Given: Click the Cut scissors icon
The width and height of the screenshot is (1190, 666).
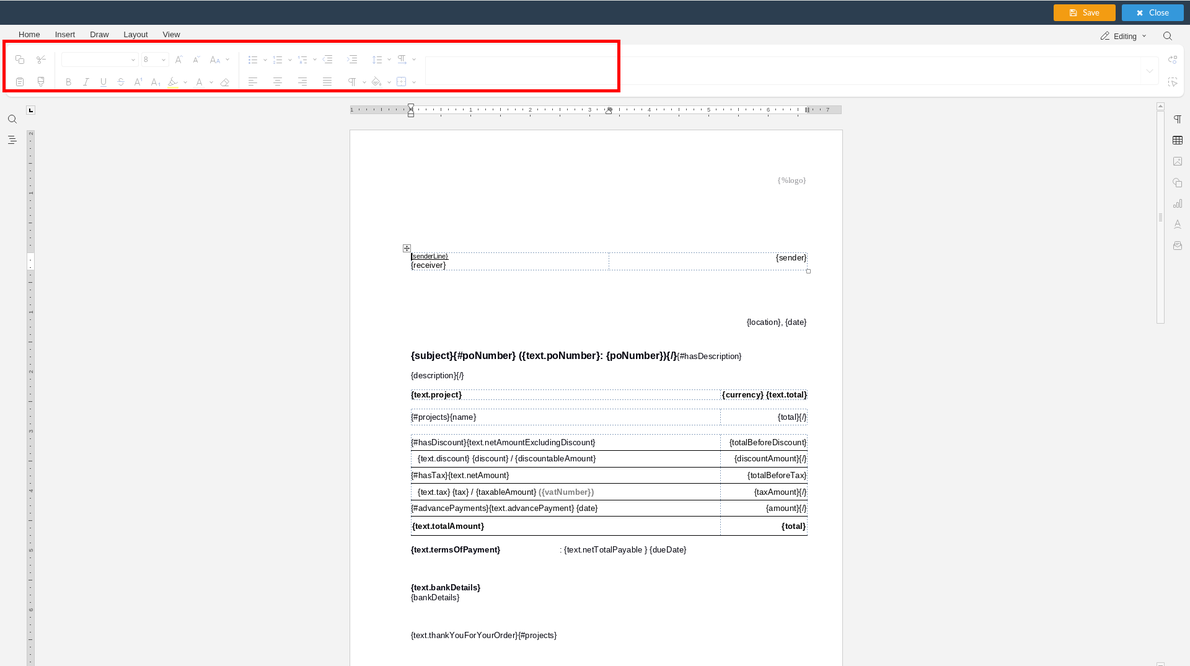Looking at the screenshot, I should click(41, 59).
